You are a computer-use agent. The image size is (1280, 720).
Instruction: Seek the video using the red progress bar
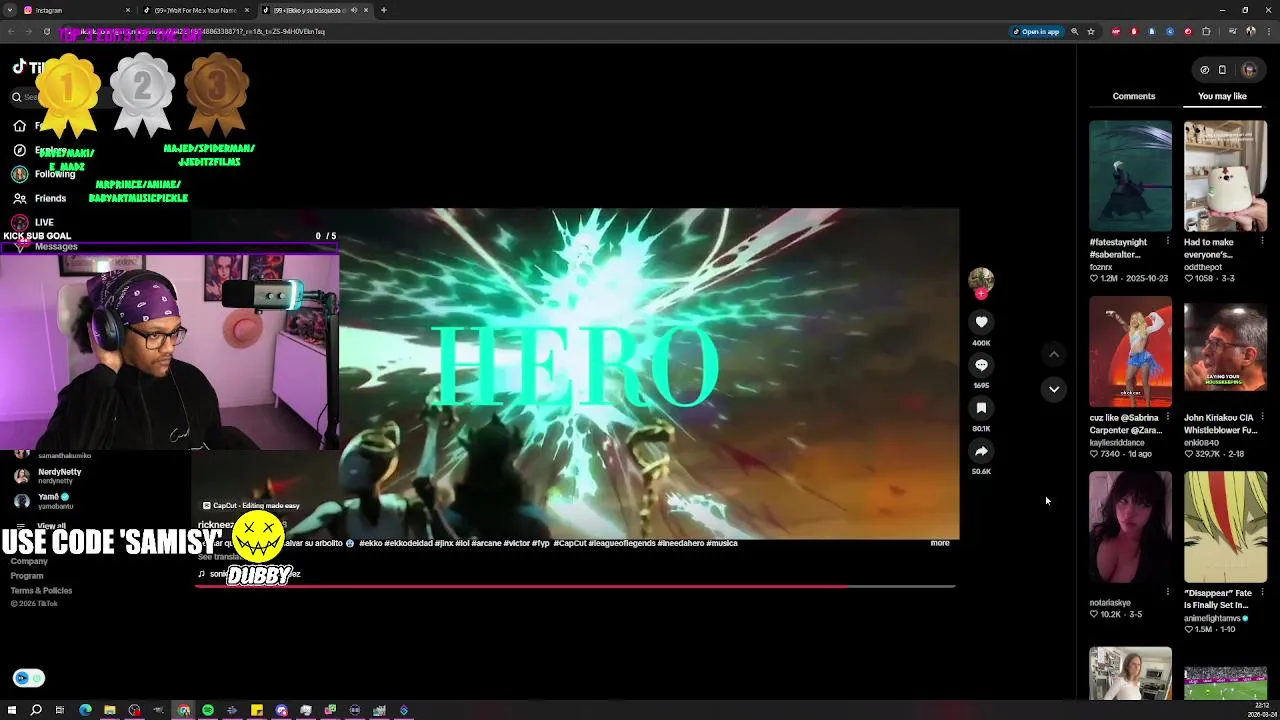(x=575, y=586)
